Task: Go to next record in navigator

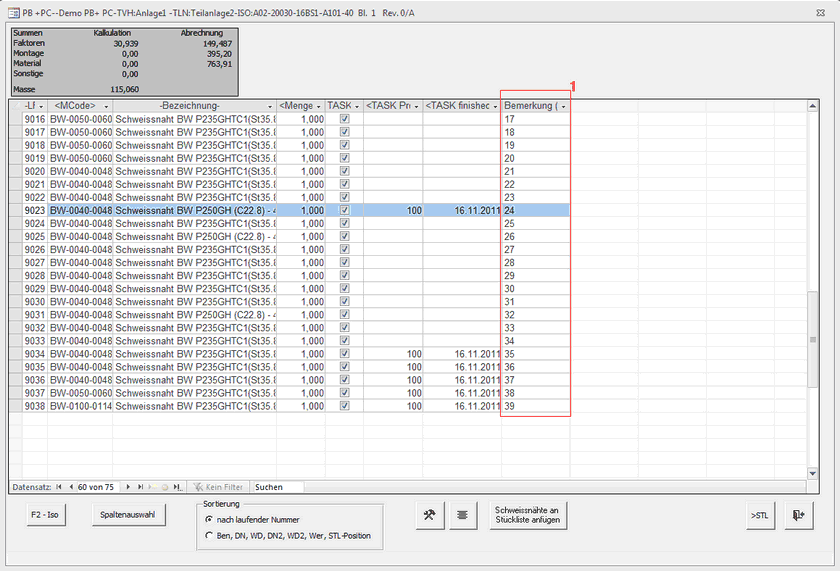Action: pyautogui.click(x=128, y=487)
